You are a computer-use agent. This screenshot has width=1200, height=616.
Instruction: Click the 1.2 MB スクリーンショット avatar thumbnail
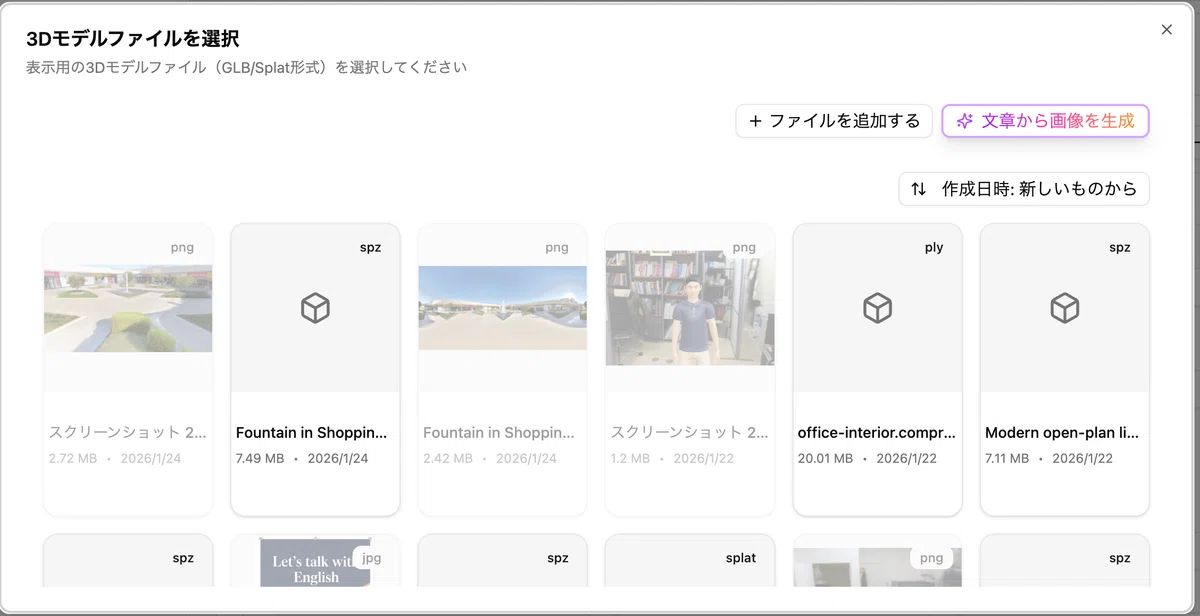coord(690,308)
